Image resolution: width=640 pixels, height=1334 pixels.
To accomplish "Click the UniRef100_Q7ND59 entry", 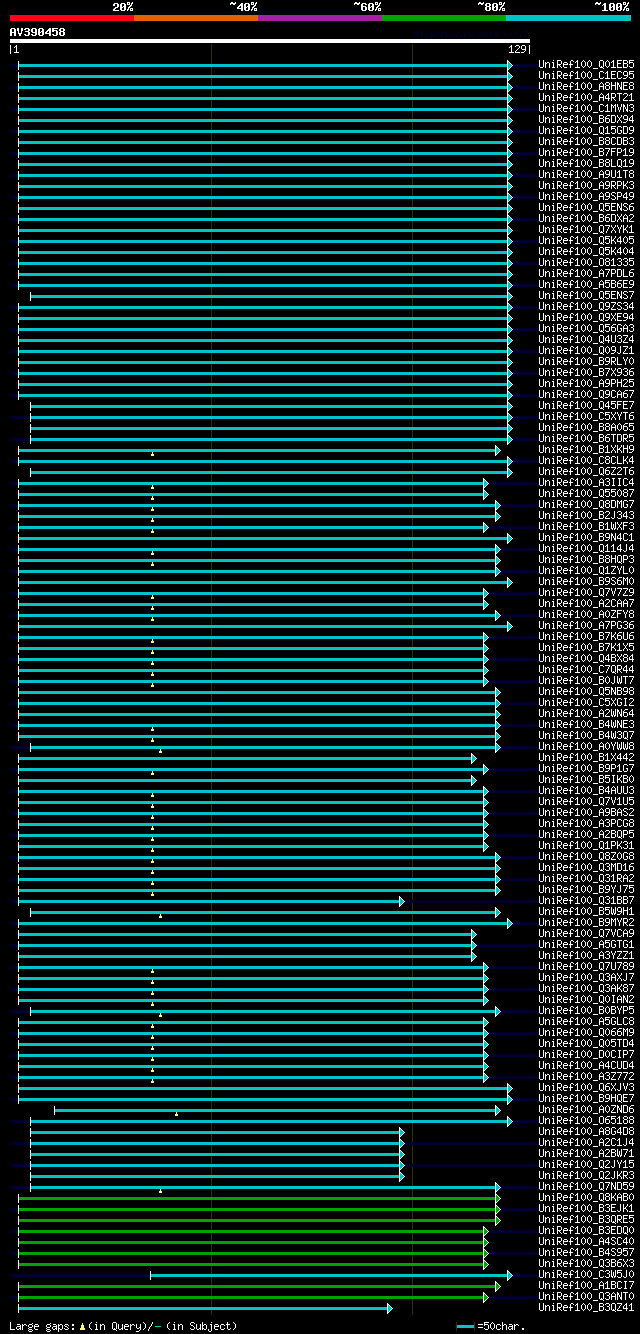I will pos(586,1187).
